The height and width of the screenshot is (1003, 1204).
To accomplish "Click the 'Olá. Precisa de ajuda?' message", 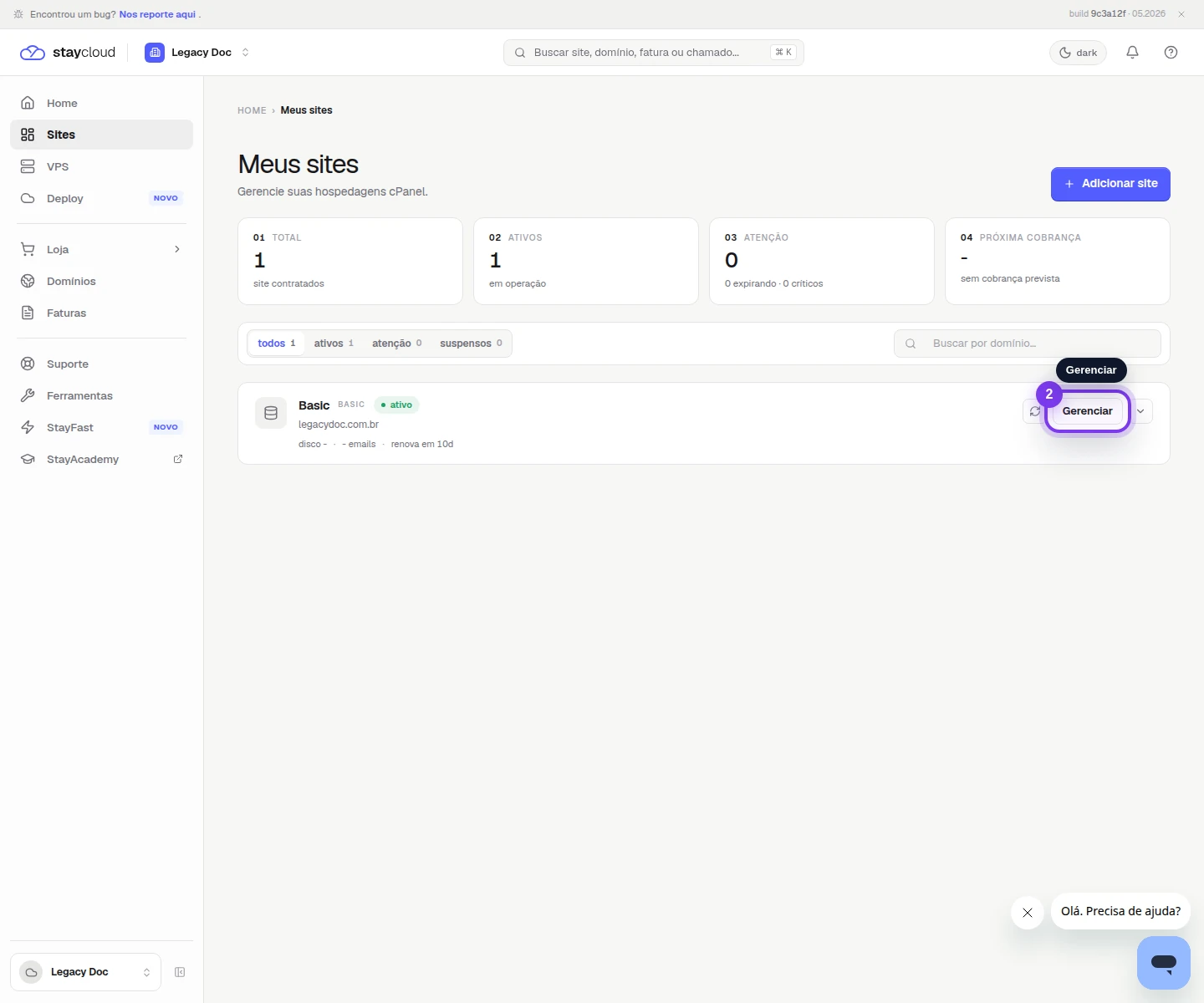I will pos(1120,911).
